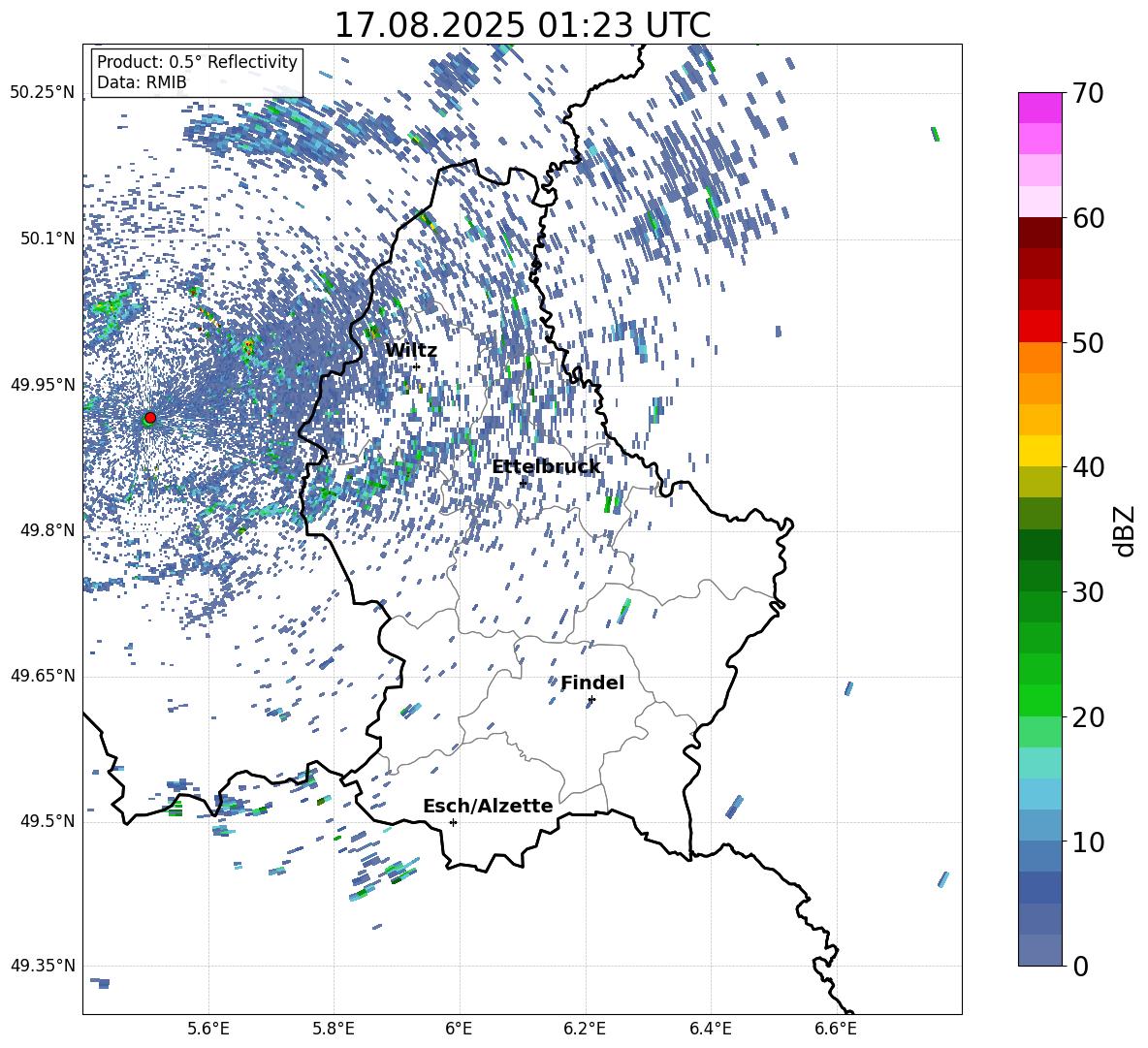Click the 6.4°E longitude label
The image size is (1148, 1048).
pyautogui.click(x=710, y=1029)
